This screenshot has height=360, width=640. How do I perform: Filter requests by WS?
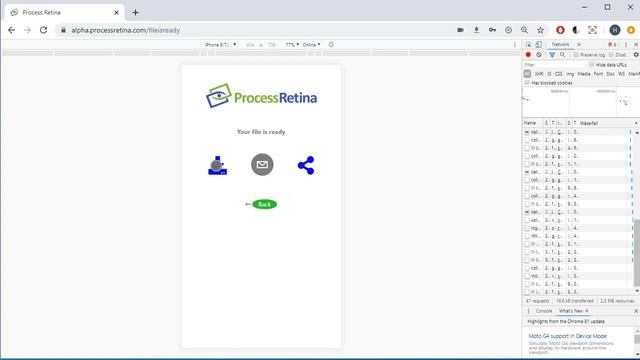tap(621, 74)
